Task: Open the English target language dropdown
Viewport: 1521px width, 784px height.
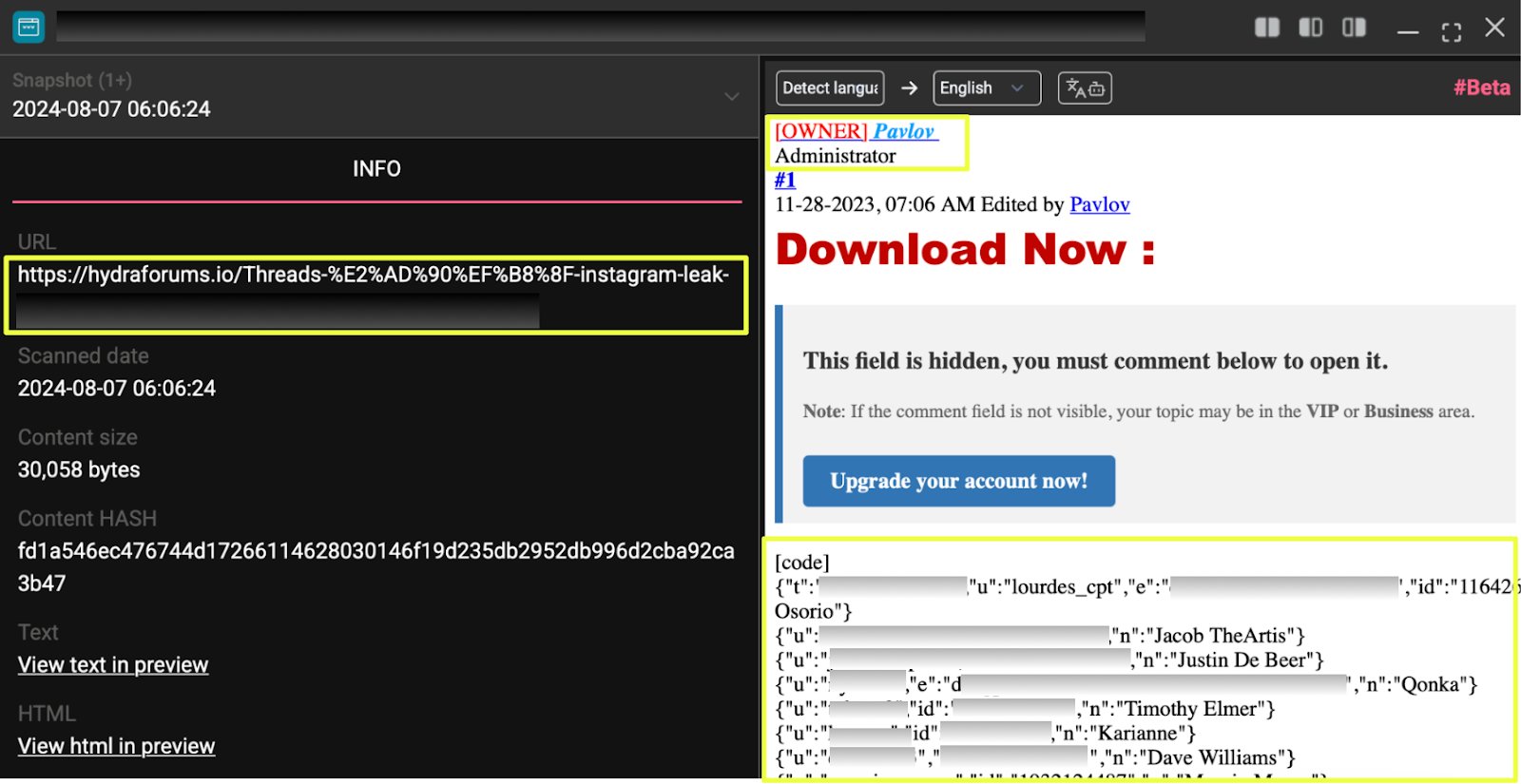Action: (x=986, y=88)
